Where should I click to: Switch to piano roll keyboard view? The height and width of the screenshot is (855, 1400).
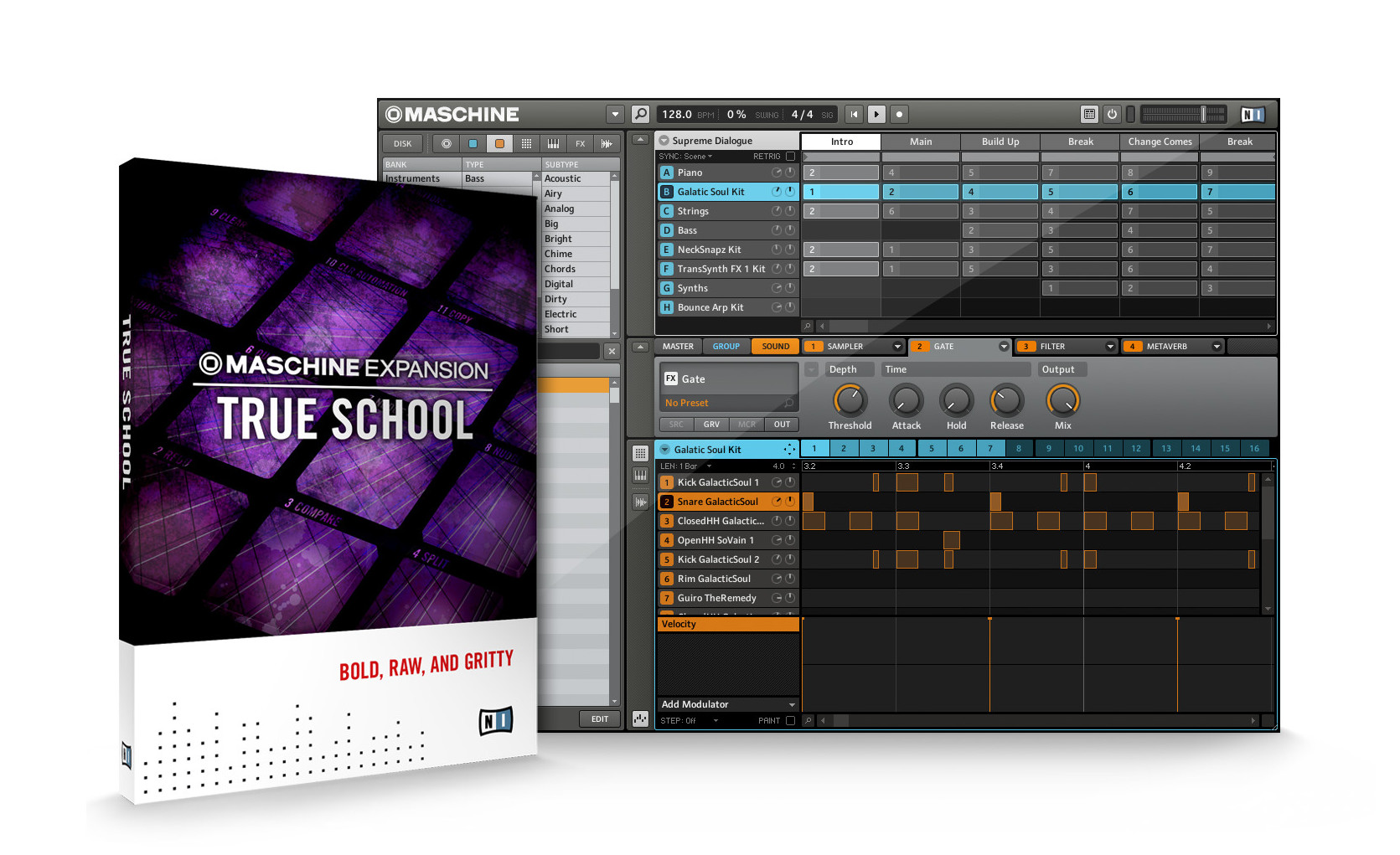(x=640, y=475)
